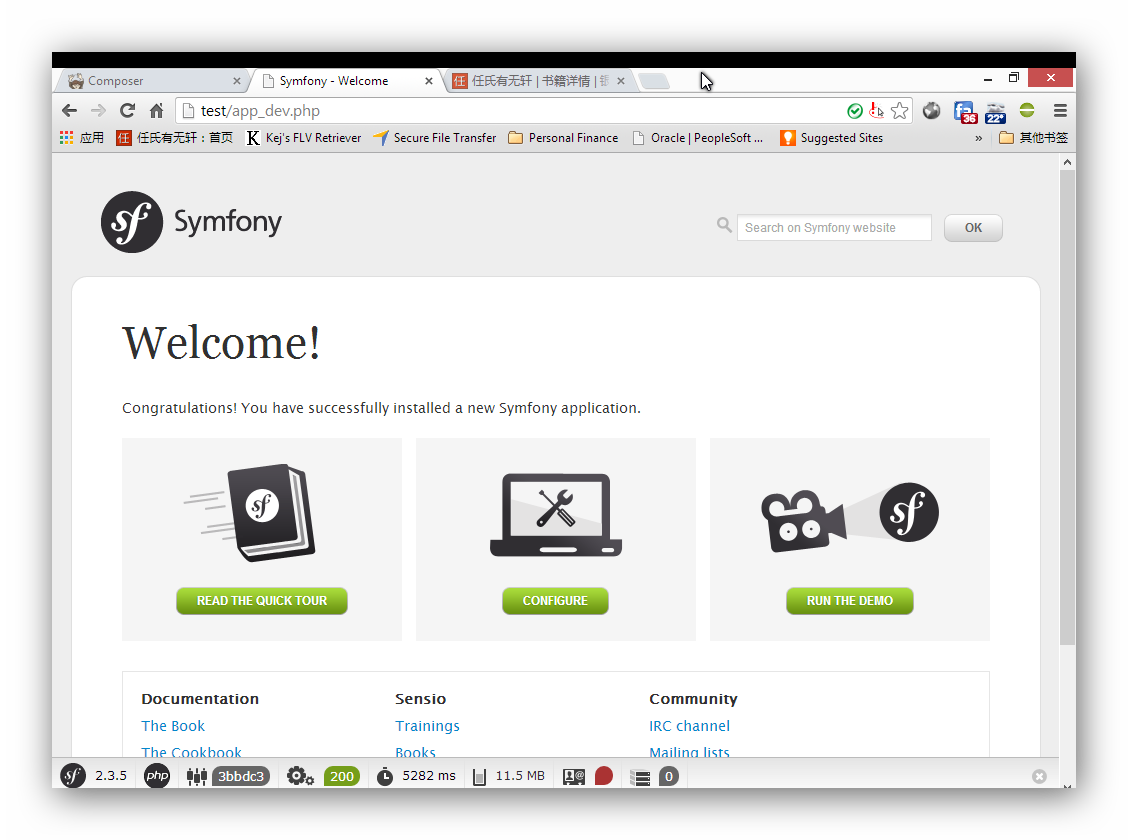This screenshot has width=1128, height=840.
Task: Click the 2.3.5 Symfony version label
Action: click(111, 776)
